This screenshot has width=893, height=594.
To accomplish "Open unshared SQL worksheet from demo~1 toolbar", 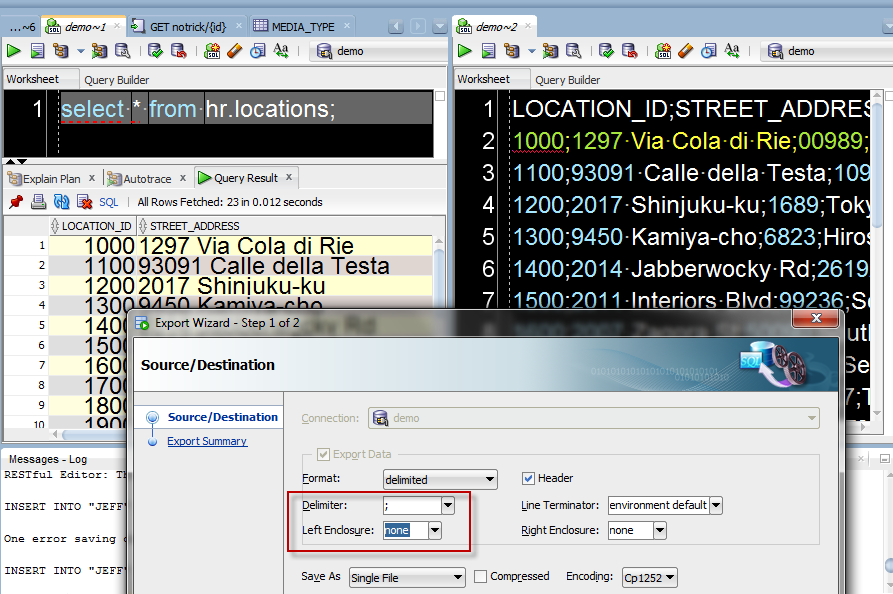I will 212,51.
